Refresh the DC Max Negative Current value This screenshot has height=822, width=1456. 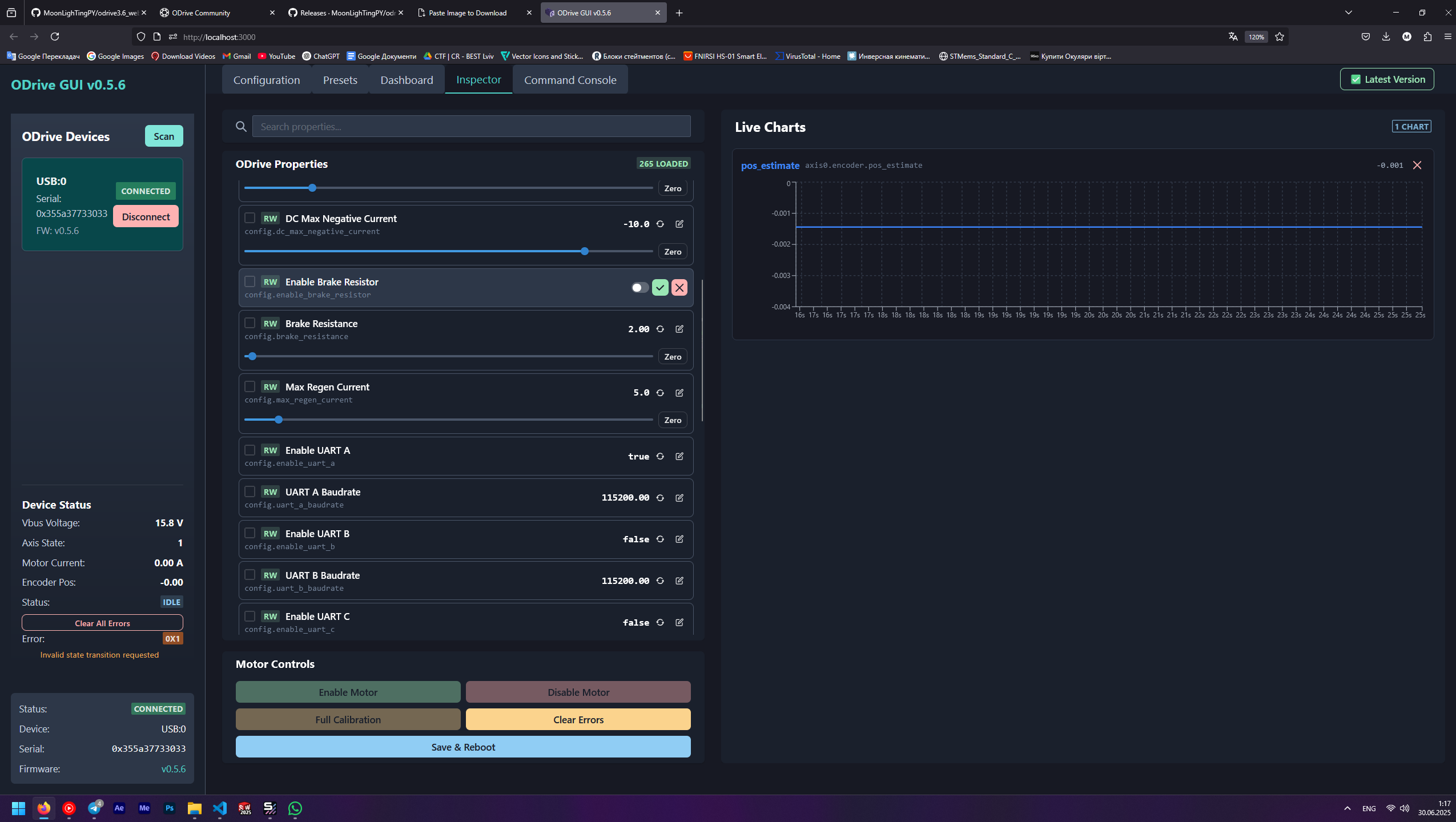[660, 224]
